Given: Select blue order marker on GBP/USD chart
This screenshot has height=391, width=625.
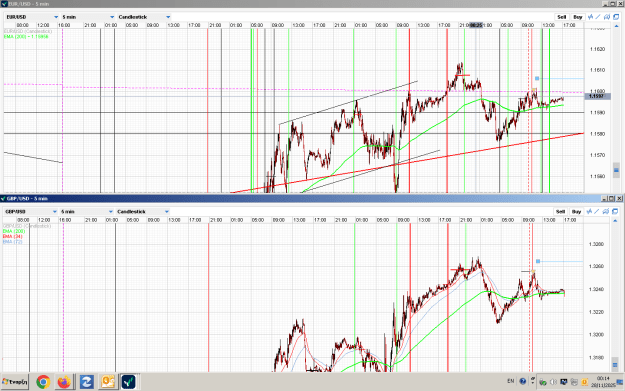Looking at the screenshot, I should click(538, 261).
